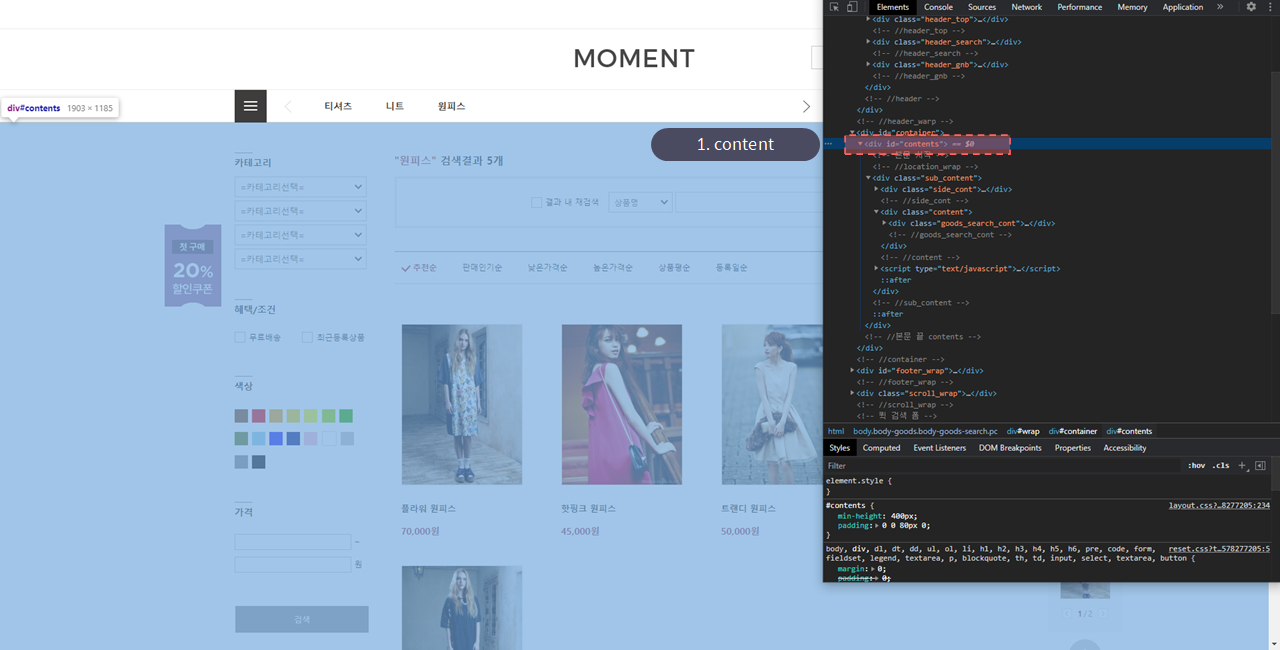Open DevTools three-dot customize menu
This screenshot has height=650, width=1280.
(1272, 7)
